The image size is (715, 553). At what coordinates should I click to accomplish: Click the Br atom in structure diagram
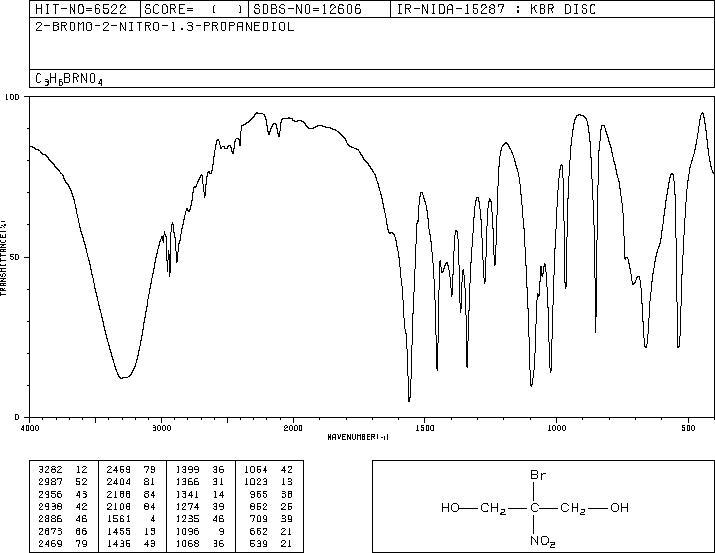click(538, 475)
